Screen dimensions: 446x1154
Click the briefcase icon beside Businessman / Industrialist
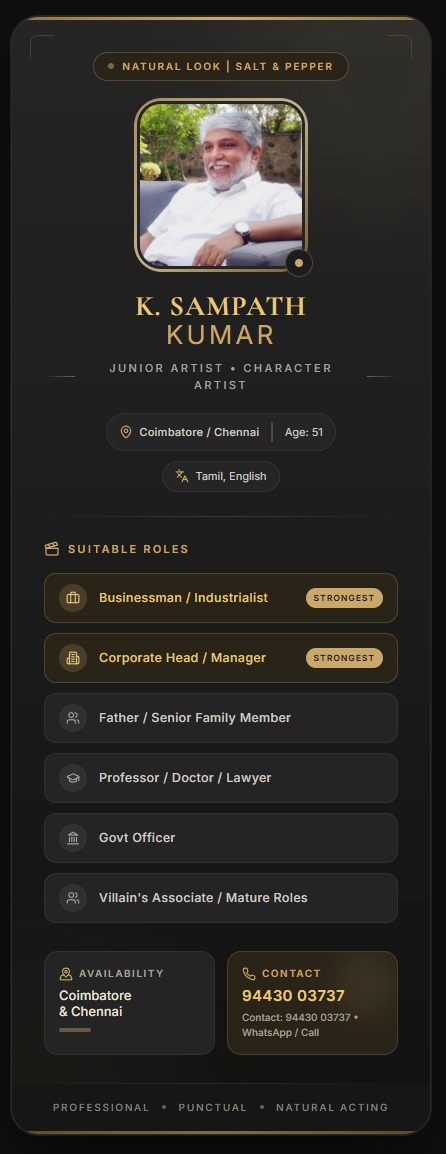click(73, 598)
